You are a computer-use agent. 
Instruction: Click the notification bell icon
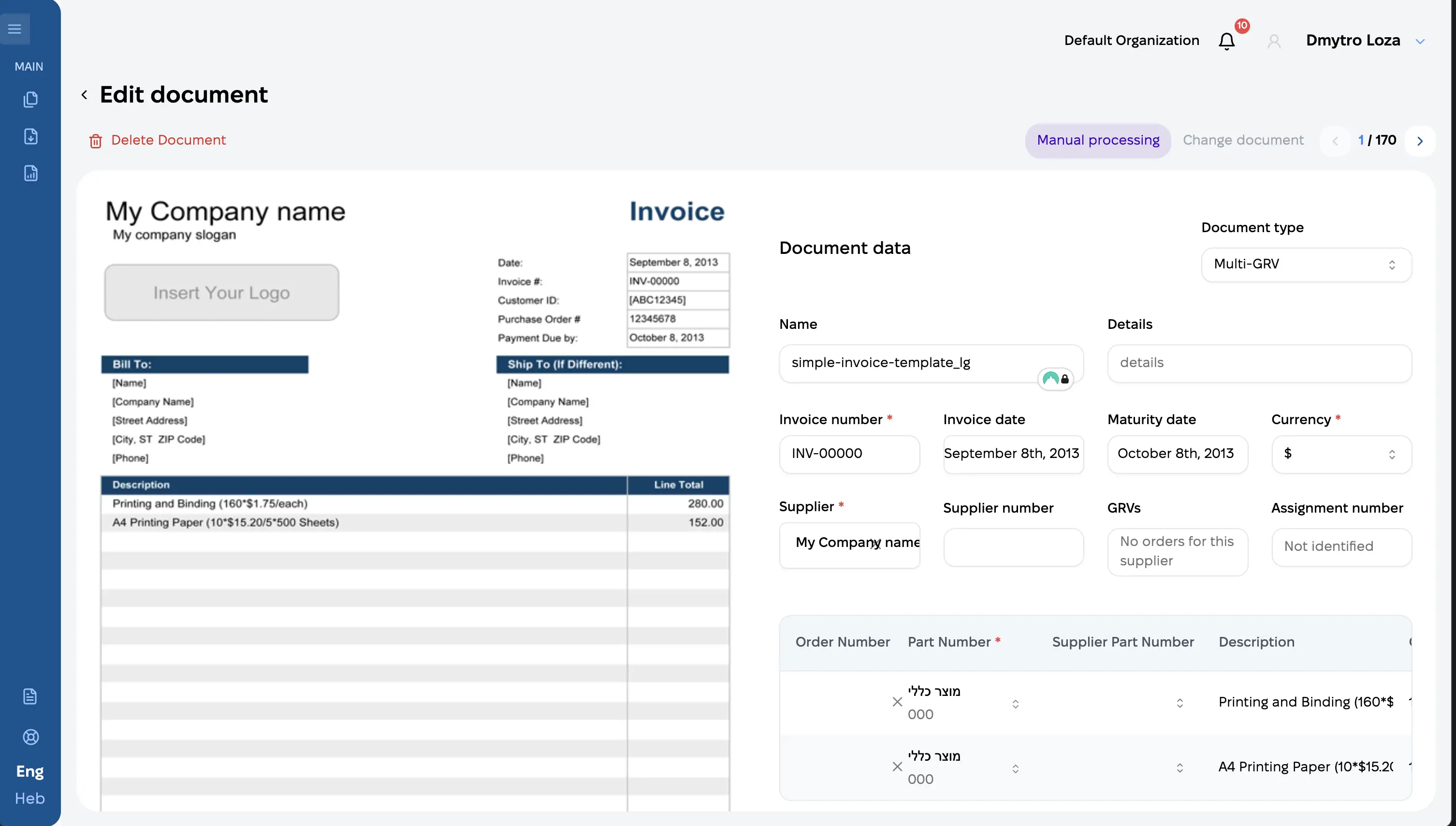pyautogui.click(x=1226, y=41)
